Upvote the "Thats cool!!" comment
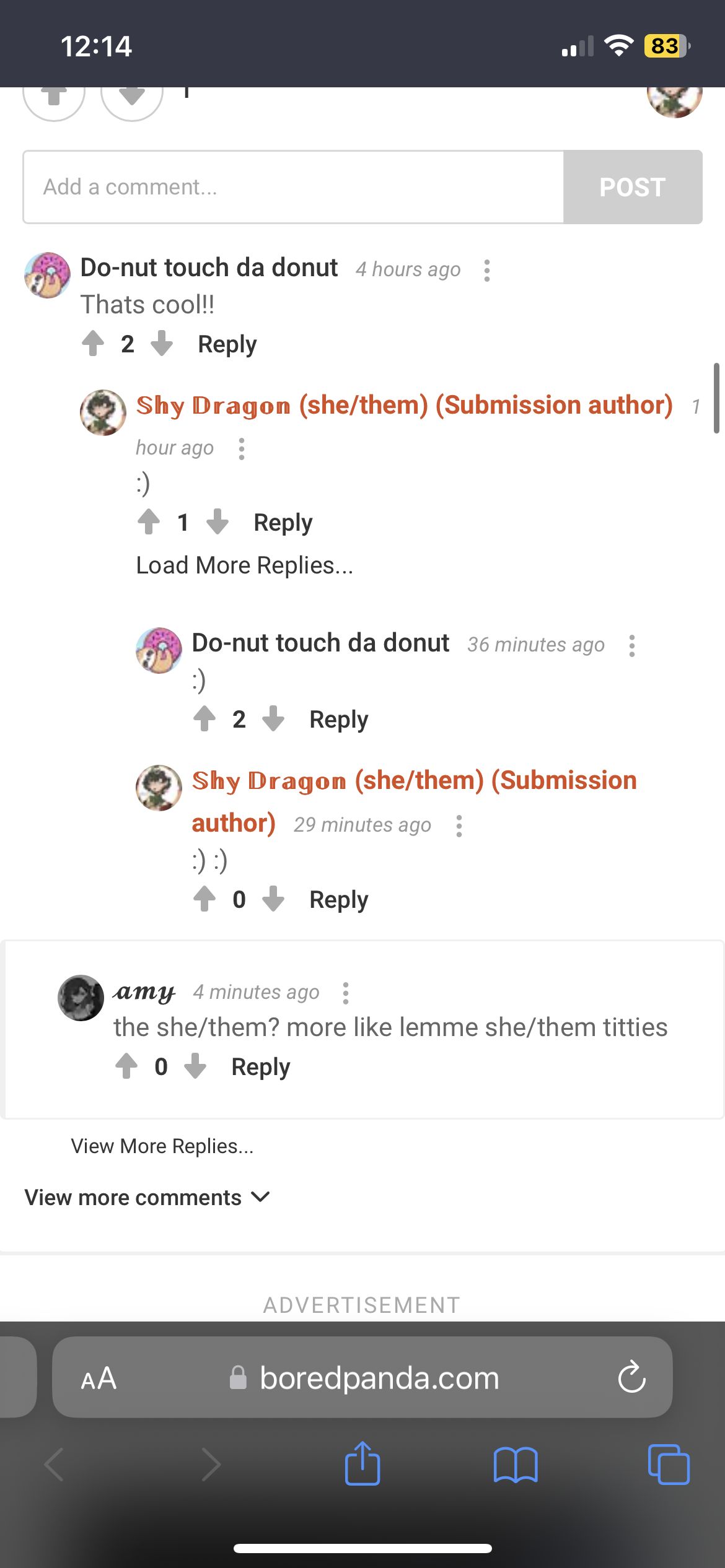 (93, 344)
